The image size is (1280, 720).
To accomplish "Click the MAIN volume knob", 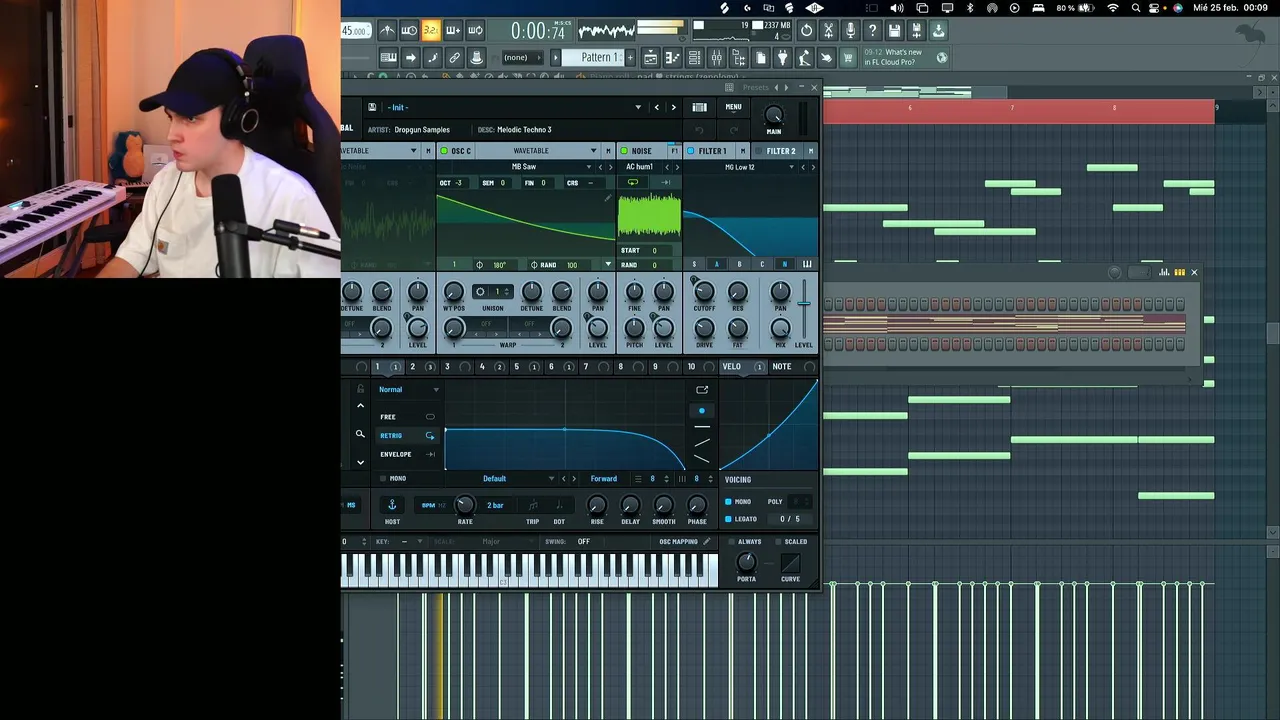I will pyautogui.click(x=773, y=115).
